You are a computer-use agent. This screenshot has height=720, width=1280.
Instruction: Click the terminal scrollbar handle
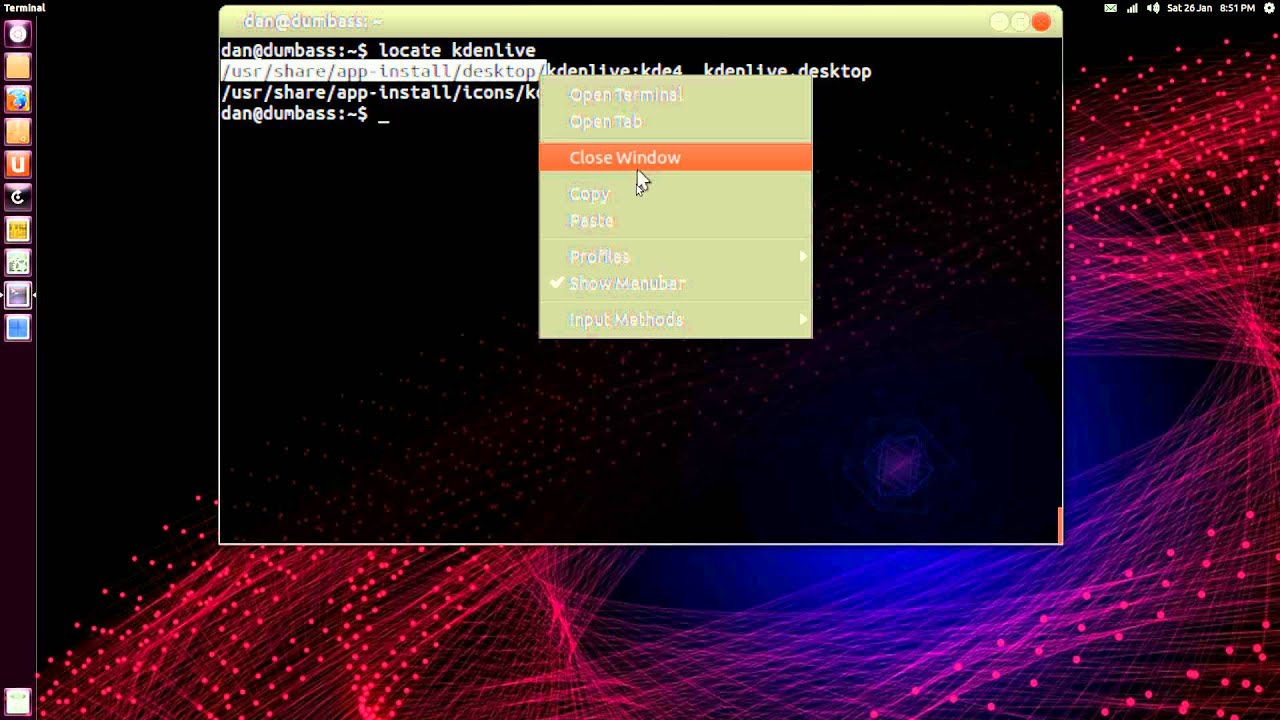tap(1059, 525)
